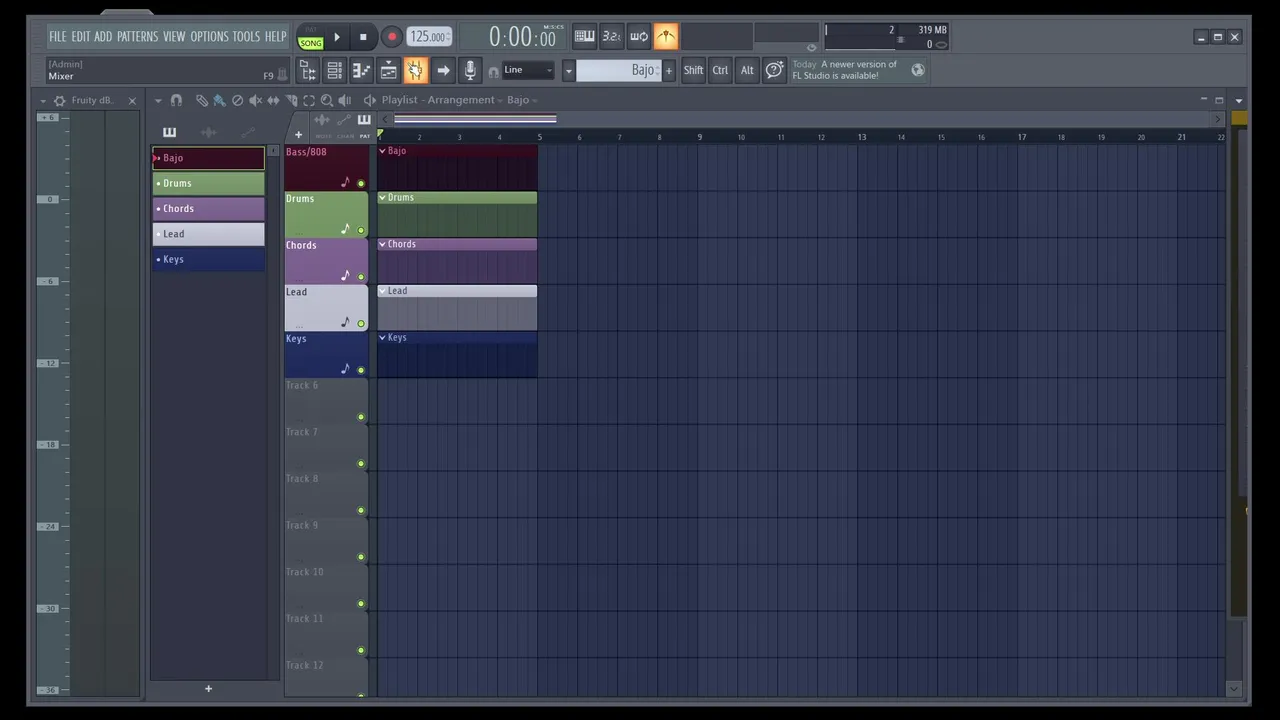The width and height of the screenshot is (1280, 720).
Task: Click the piano icon above pattern list
Action: tap(169, 132)
